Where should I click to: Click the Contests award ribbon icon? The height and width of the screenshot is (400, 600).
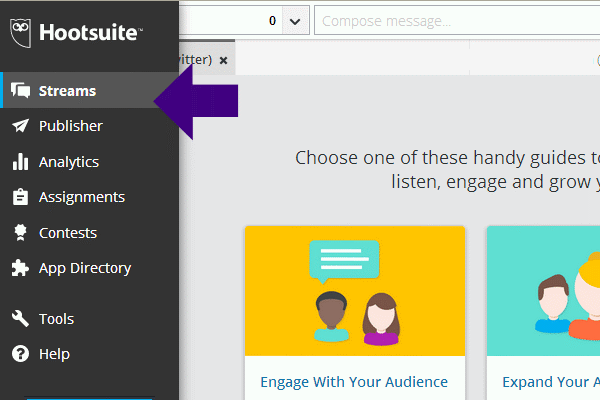[20, 233]
